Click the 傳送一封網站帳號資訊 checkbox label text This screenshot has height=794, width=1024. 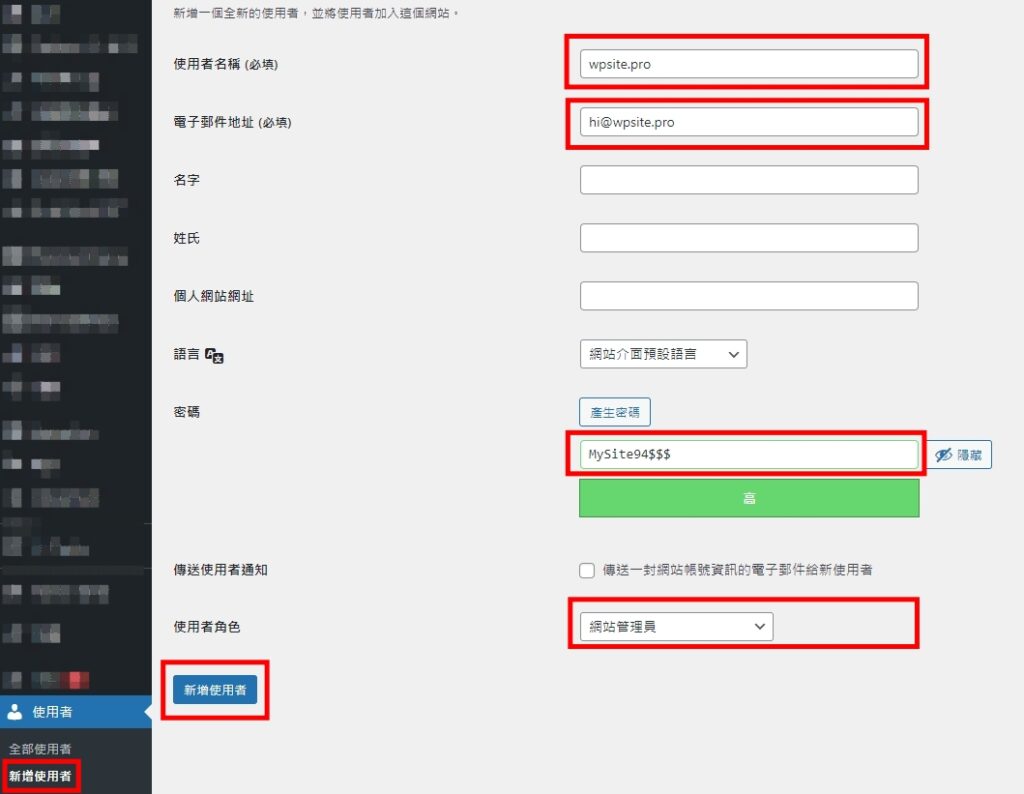737,570
